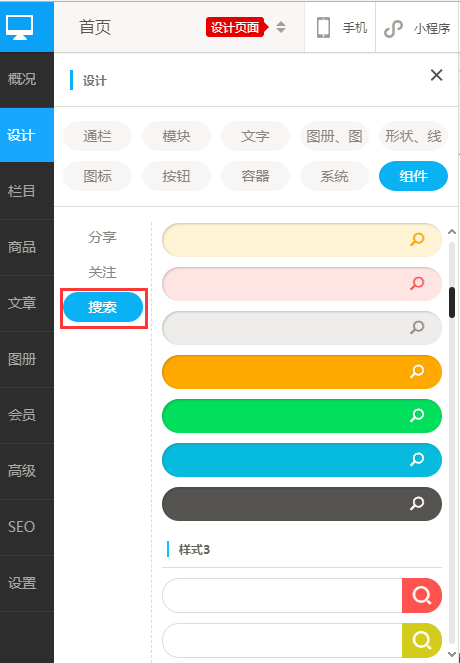The height and width of the screenshot is (663, 460).
Task: Click input field of red-button search style
Action: pyautogui.click(x=282, y=595)
